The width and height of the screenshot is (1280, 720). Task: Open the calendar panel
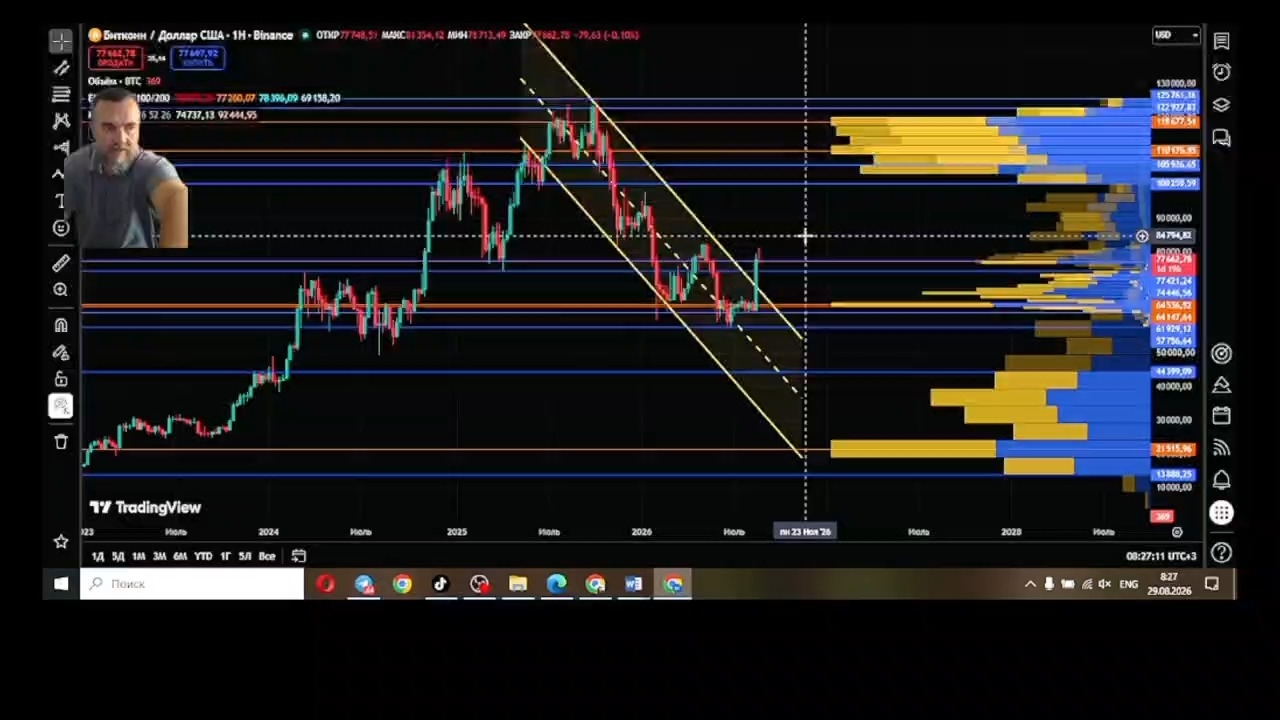click(x=1221, y=416)
